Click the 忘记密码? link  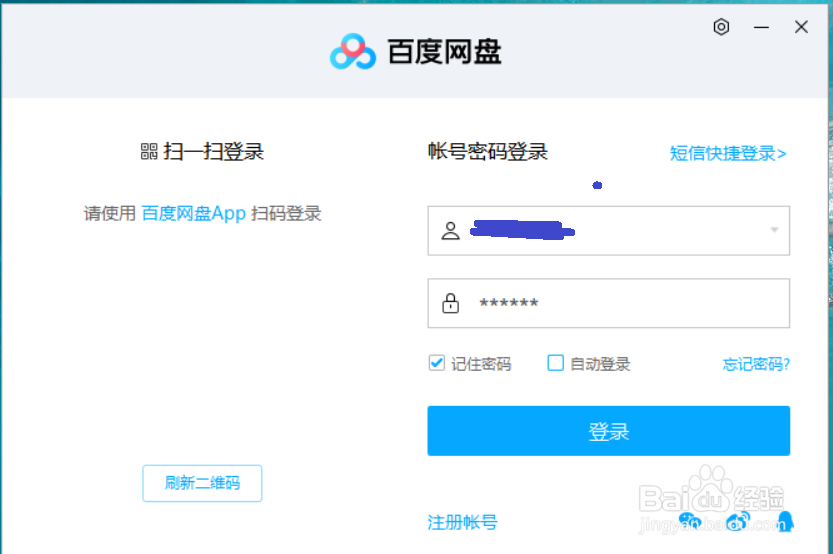click(x=756, y=364)
